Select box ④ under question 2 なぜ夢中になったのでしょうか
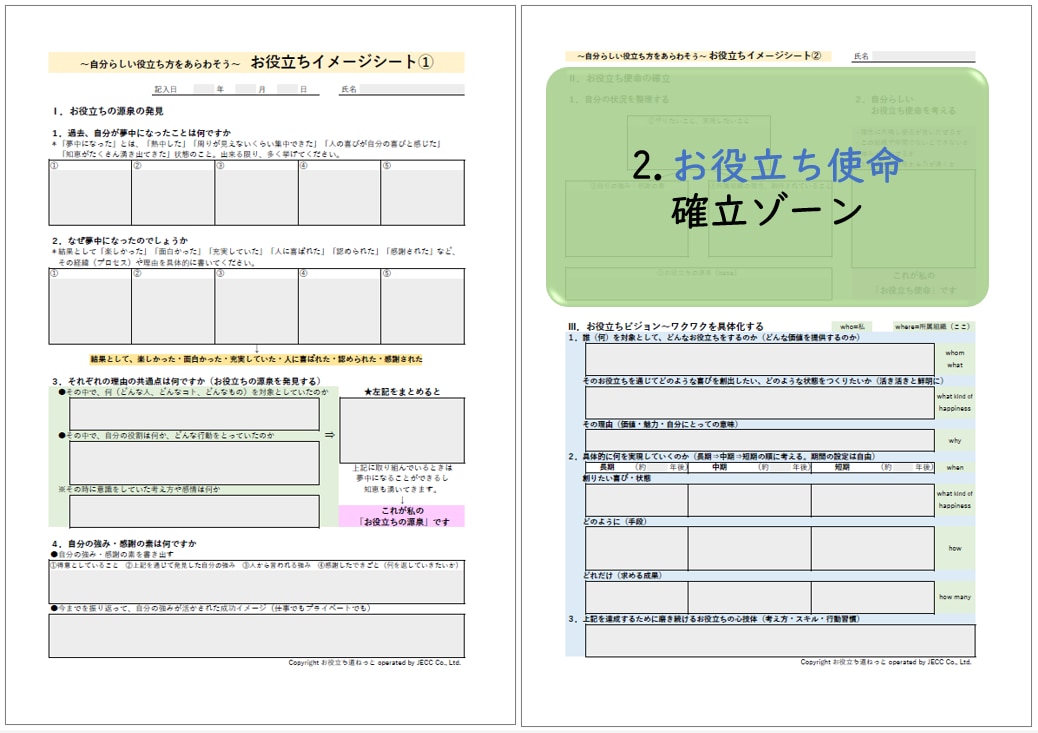Viewport: 1038px width, 733px height. point(339,307)
